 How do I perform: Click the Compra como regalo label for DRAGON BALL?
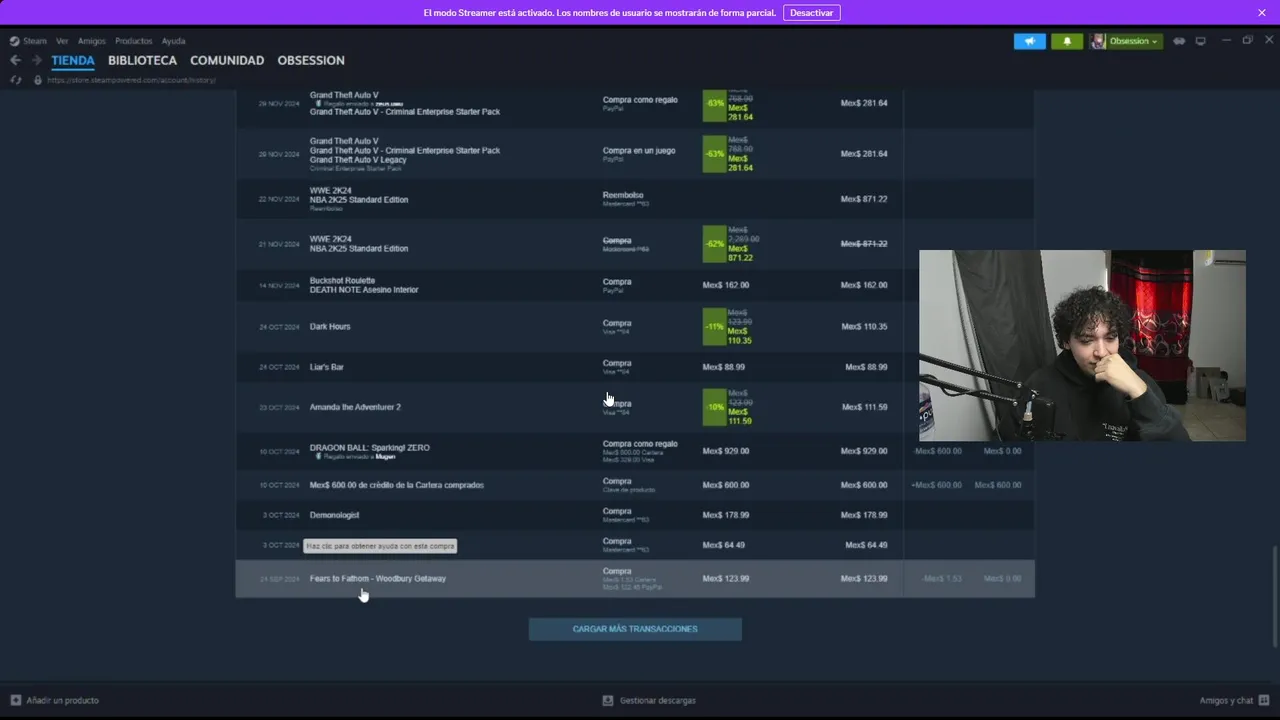coord(640,443)
